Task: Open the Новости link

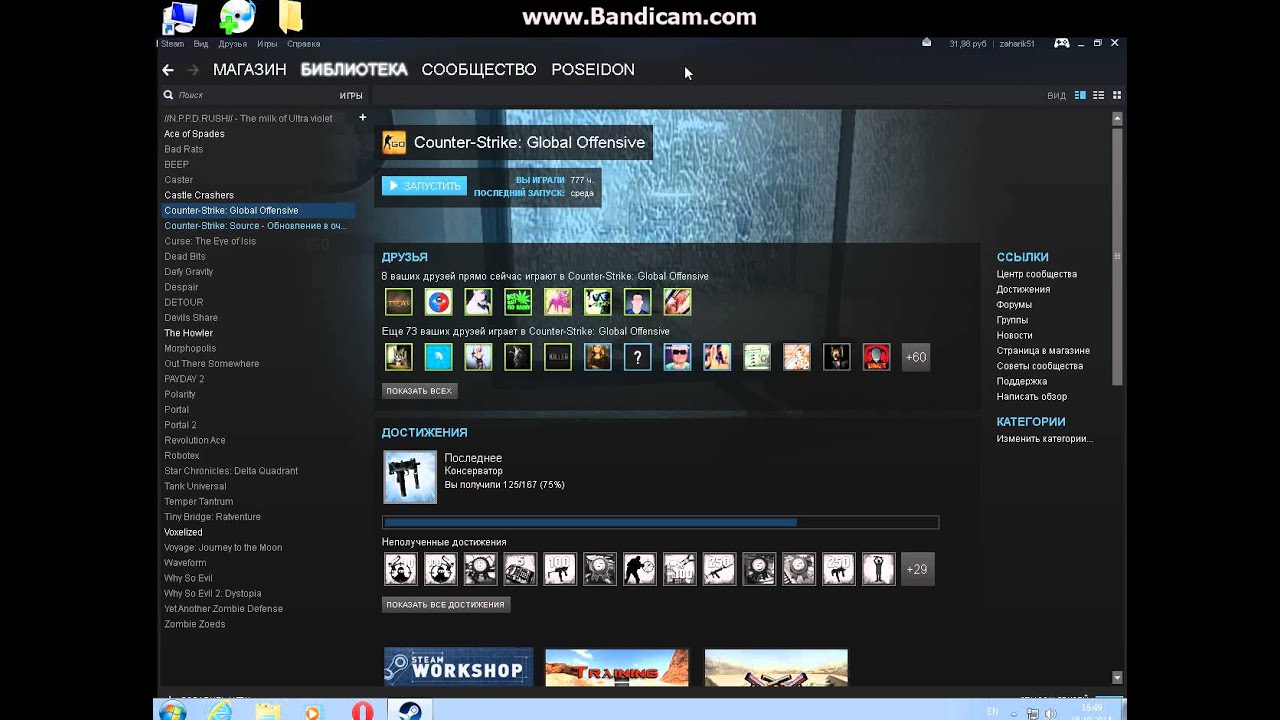Action: pos(1014,335)
